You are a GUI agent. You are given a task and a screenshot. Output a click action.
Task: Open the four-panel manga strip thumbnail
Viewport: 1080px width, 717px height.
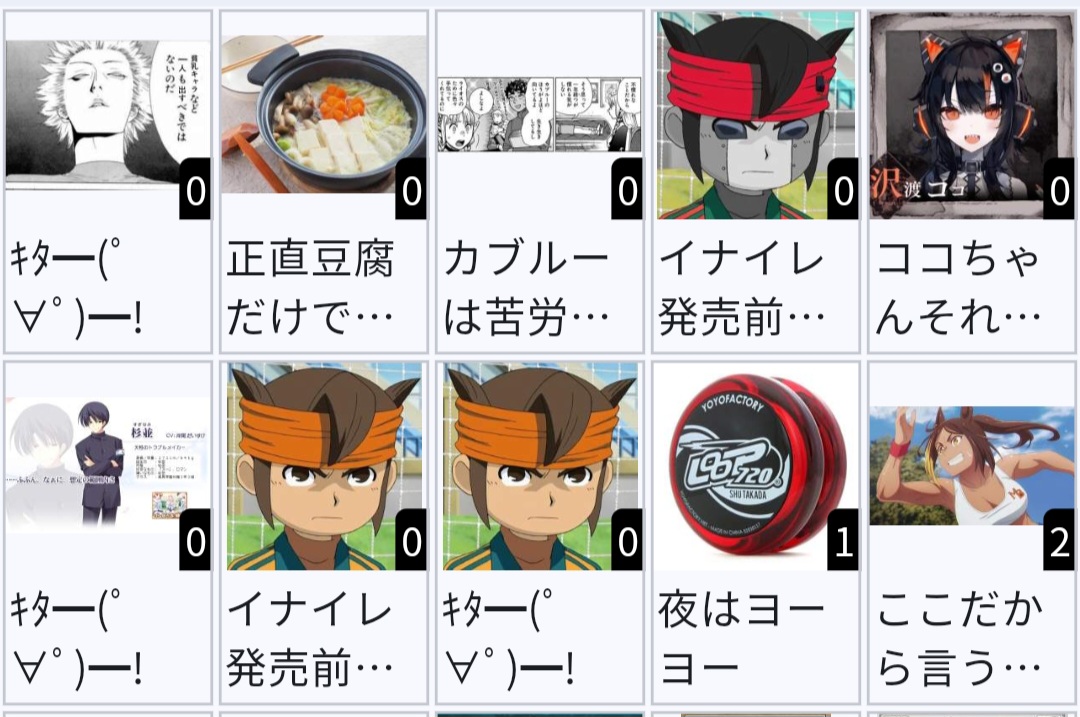[539, 114]
